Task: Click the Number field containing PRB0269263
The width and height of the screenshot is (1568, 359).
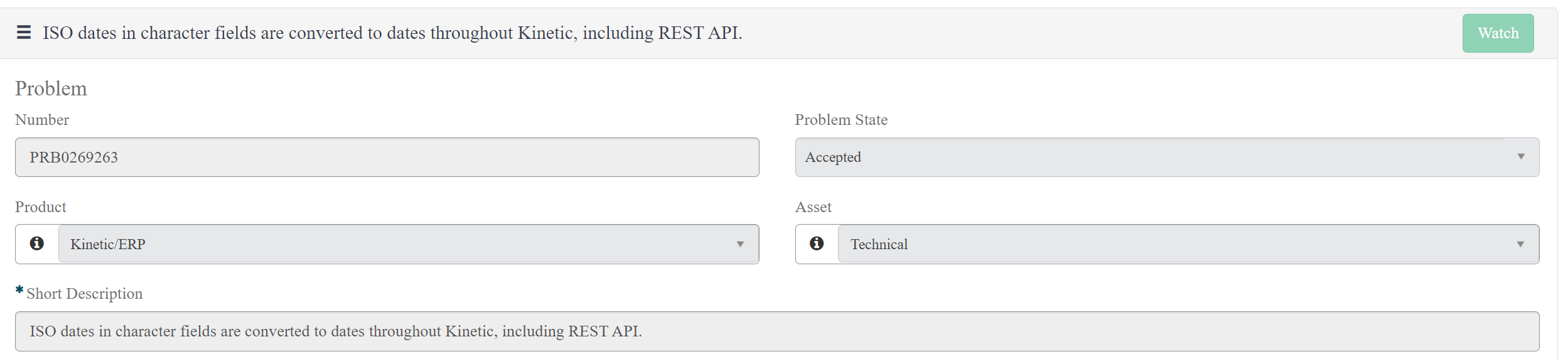Action: coord(387,157)
